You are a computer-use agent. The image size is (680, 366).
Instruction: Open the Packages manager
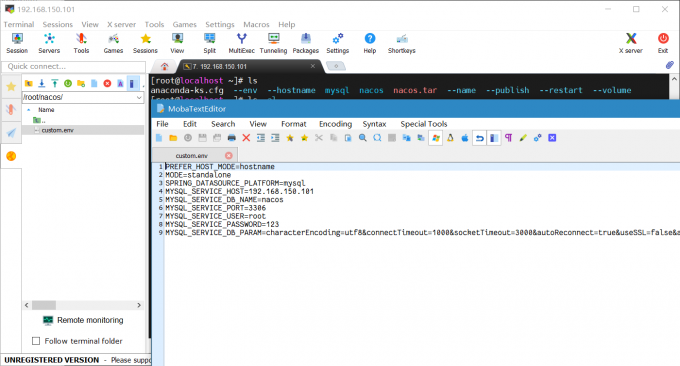point(306,43)
